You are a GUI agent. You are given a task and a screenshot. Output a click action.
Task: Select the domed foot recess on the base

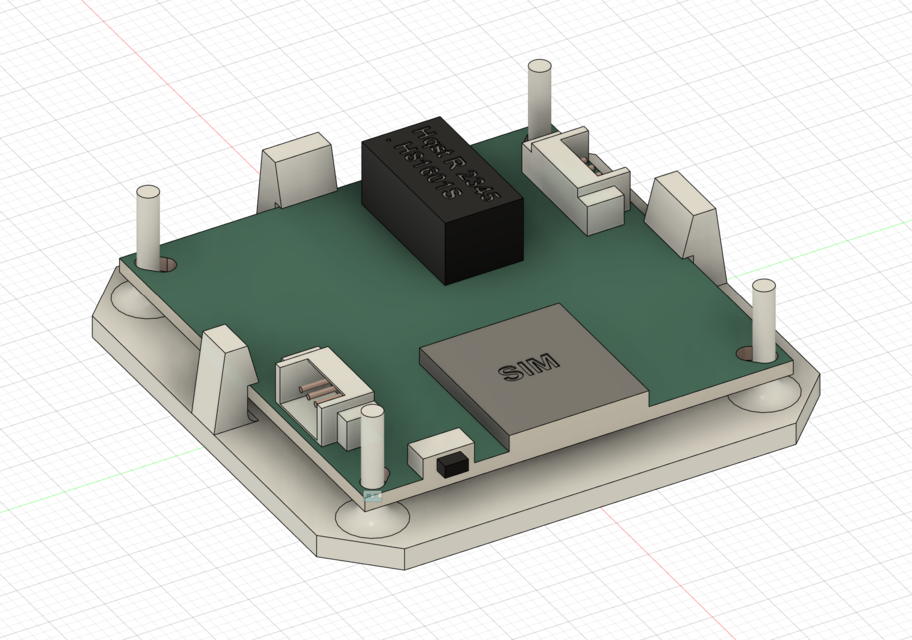[x=370, y=520]
